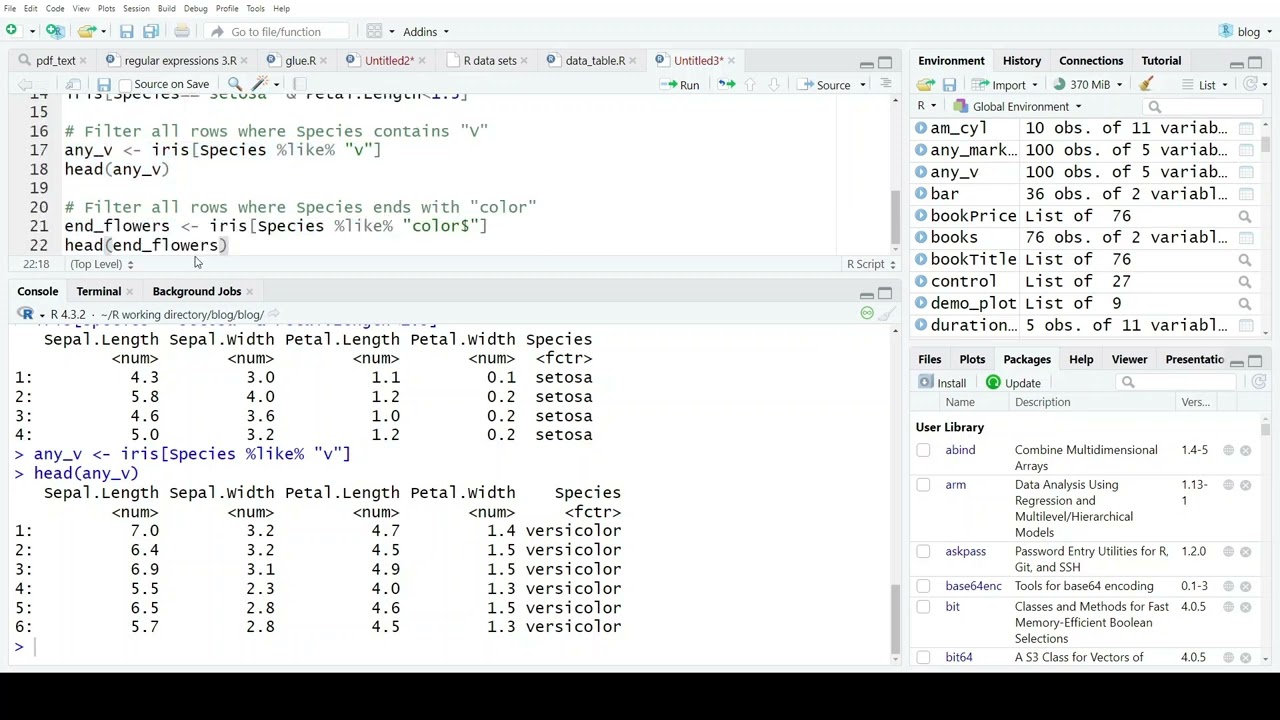
Task: Click the Install packages button
Action: [942, 382]
